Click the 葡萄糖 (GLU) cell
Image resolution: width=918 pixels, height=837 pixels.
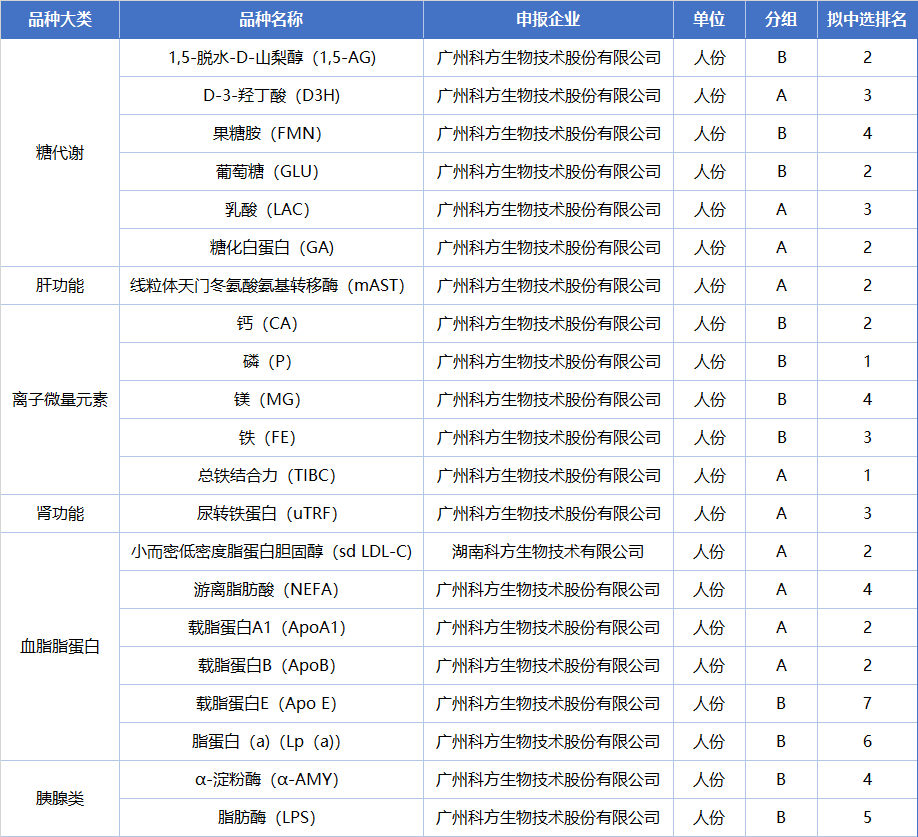[271, 172]
